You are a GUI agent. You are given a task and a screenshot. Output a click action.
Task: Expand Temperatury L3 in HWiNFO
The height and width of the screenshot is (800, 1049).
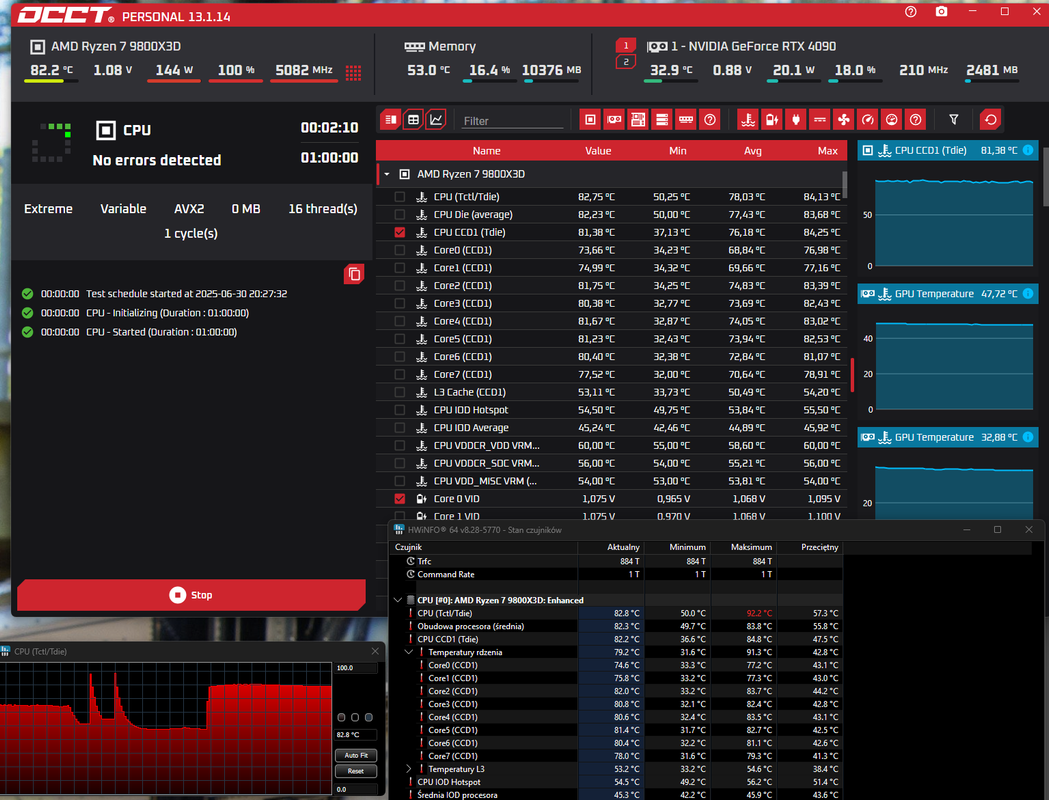(409, 769)
